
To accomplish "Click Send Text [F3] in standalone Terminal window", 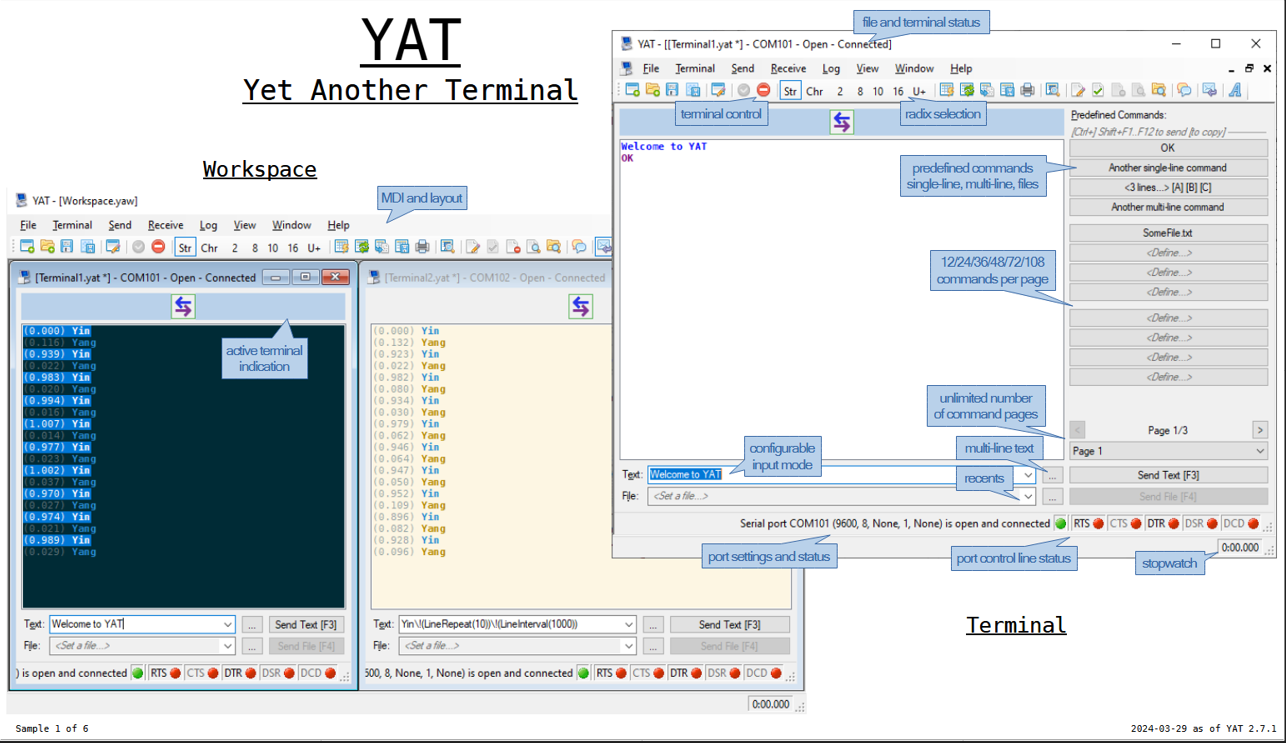I will coord(1168,475).
